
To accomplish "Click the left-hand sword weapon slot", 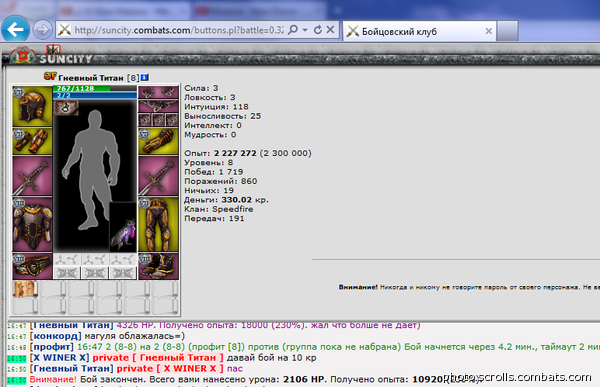I will [x=32, y=176].
